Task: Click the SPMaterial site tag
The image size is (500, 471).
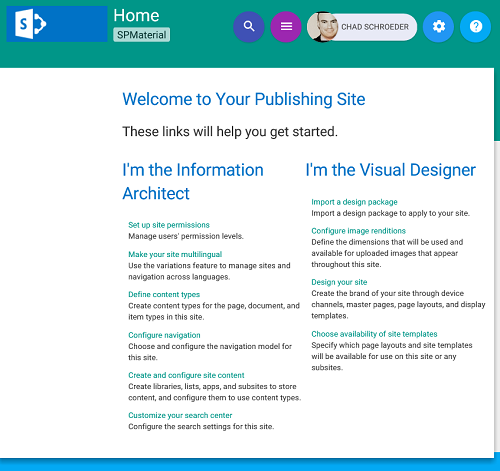Action: coord(142,35)
